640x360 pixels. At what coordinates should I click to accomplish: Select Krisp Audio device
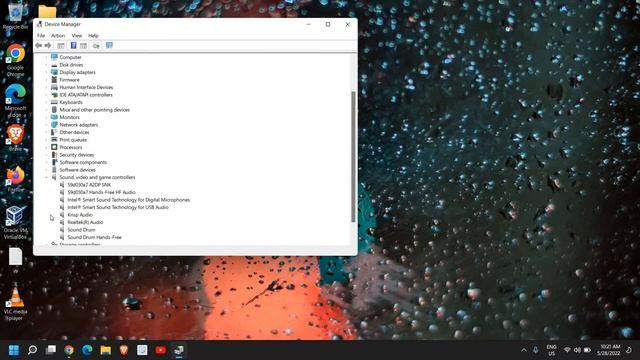coord(80,215)
